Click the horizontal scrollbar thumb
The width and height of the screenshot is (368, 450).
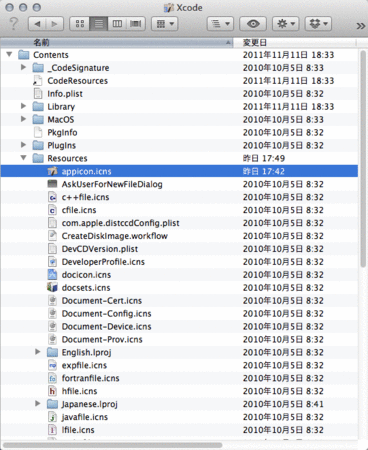pos(112,445)
